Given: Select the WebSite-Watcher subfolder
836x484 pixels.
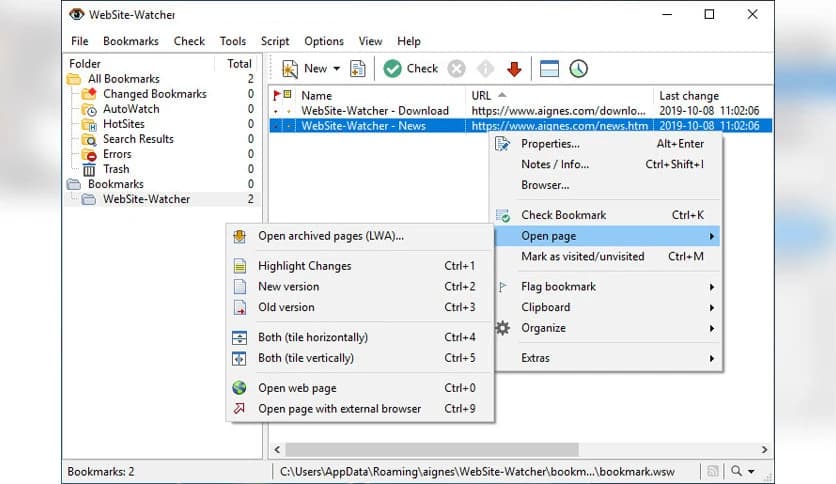Looking at the screenshot, I should (146, 199).
